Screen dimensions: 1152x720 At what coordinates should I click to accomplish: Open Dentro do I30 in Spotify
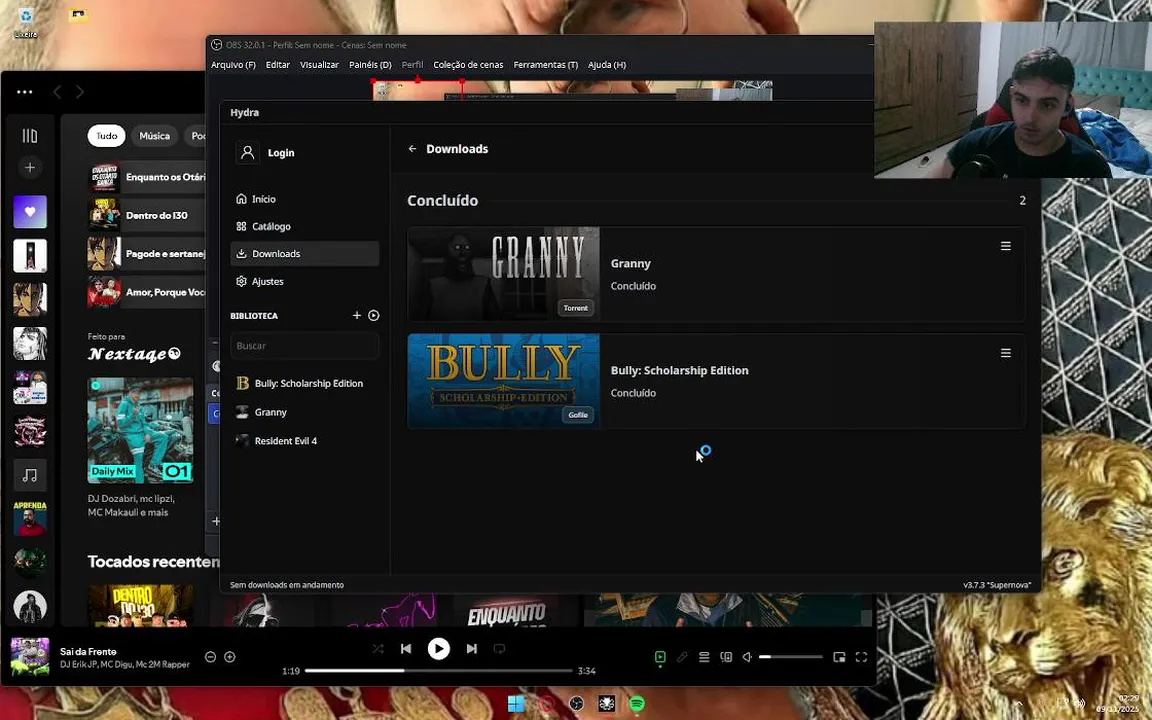[146, 215]
